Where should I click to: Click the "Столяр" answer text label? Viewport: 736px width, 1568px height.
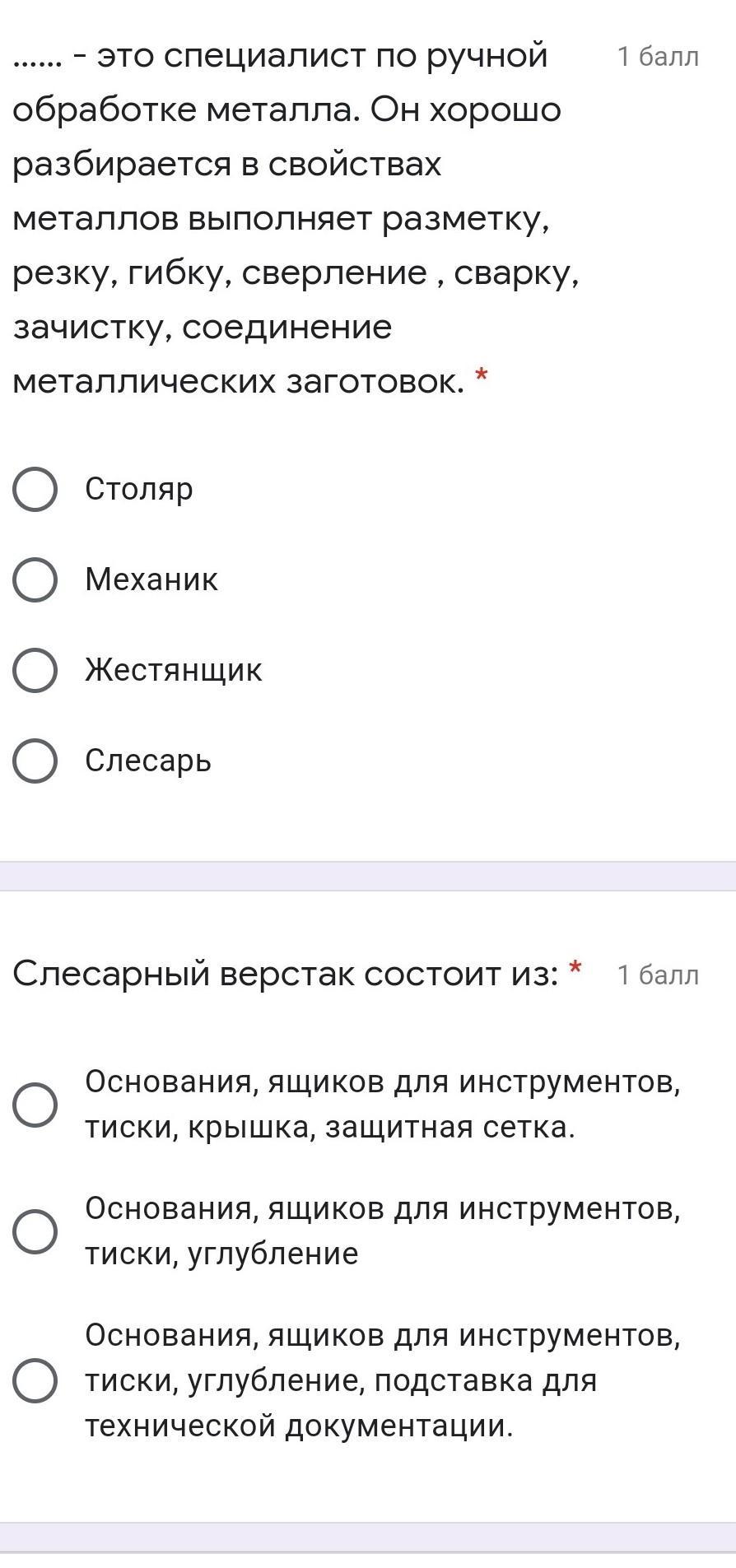(x=139, y=489)
